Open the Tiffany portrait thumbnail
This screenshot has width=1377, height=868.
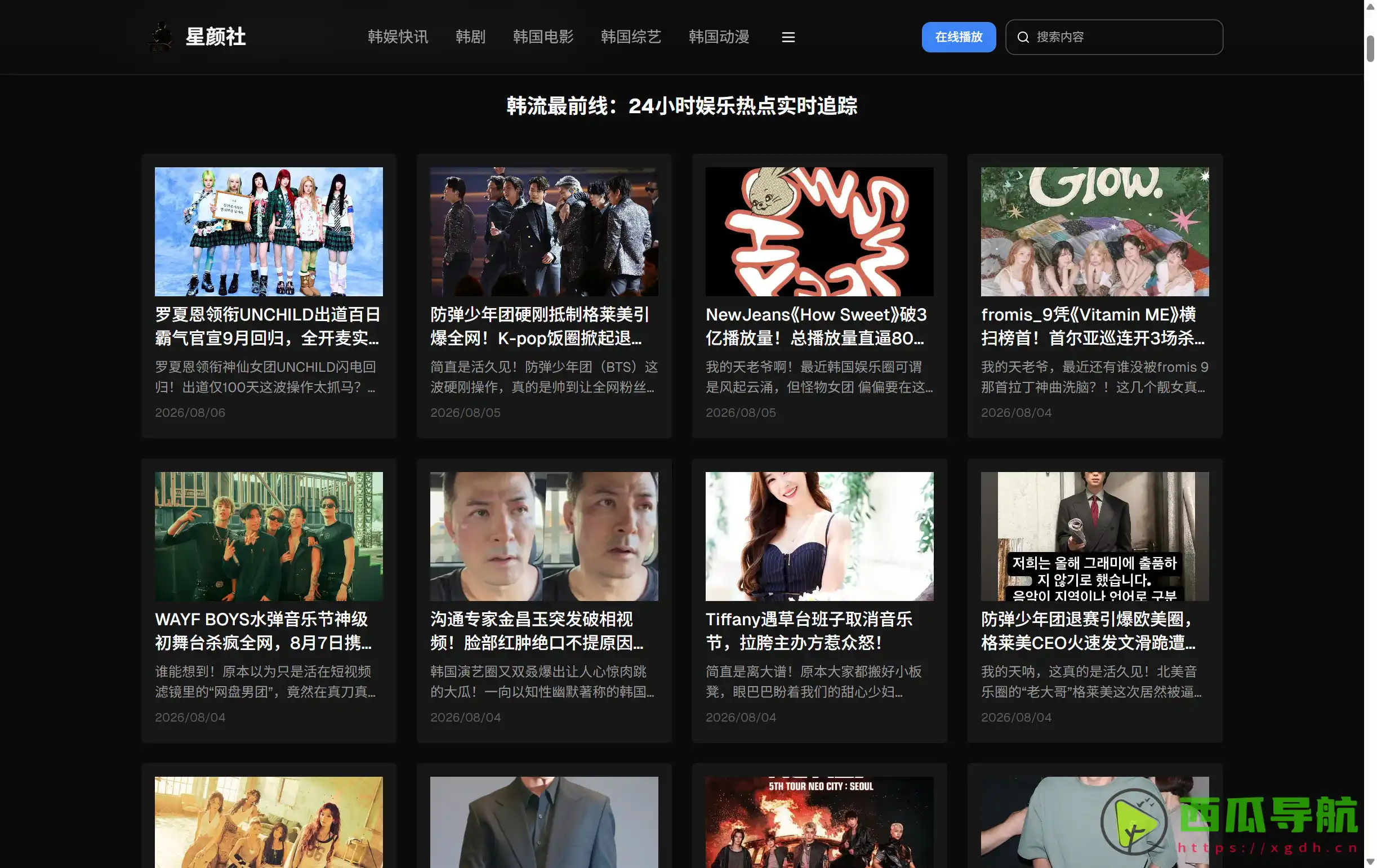pyautogui.click(x=819, y=536)
